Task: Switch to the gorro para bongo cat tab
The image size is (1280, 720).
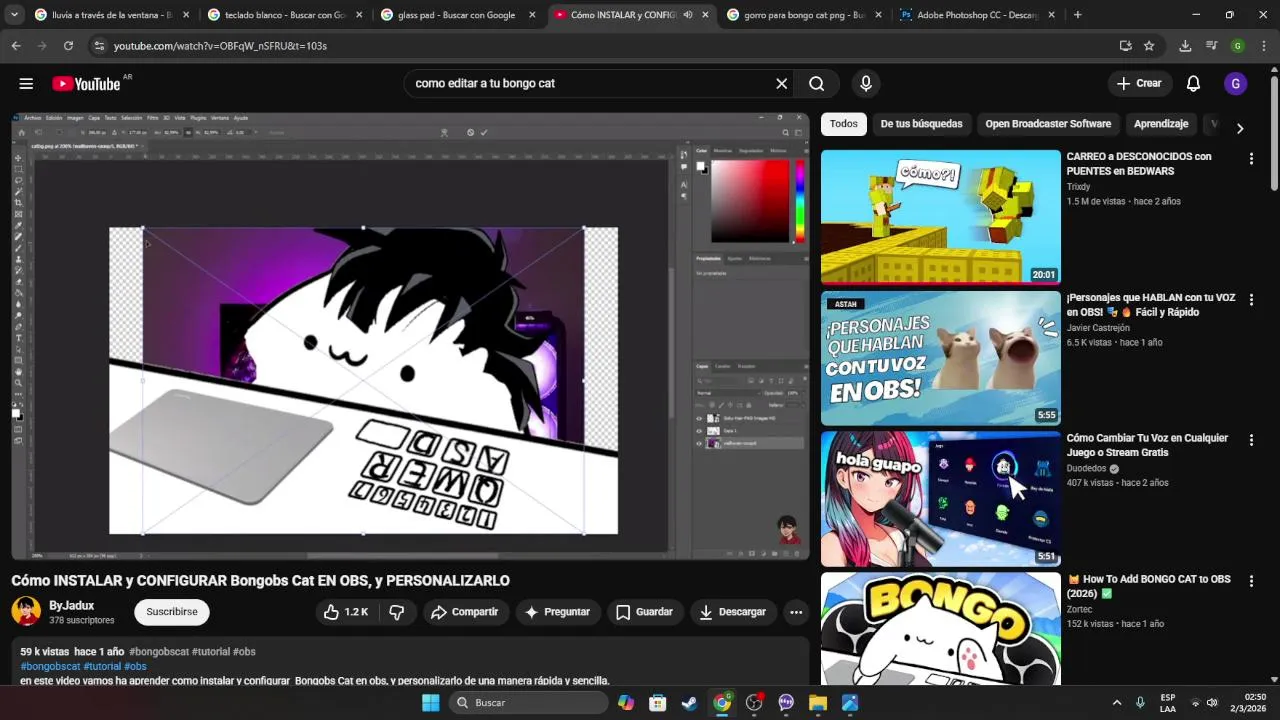Action: point(805,15)
